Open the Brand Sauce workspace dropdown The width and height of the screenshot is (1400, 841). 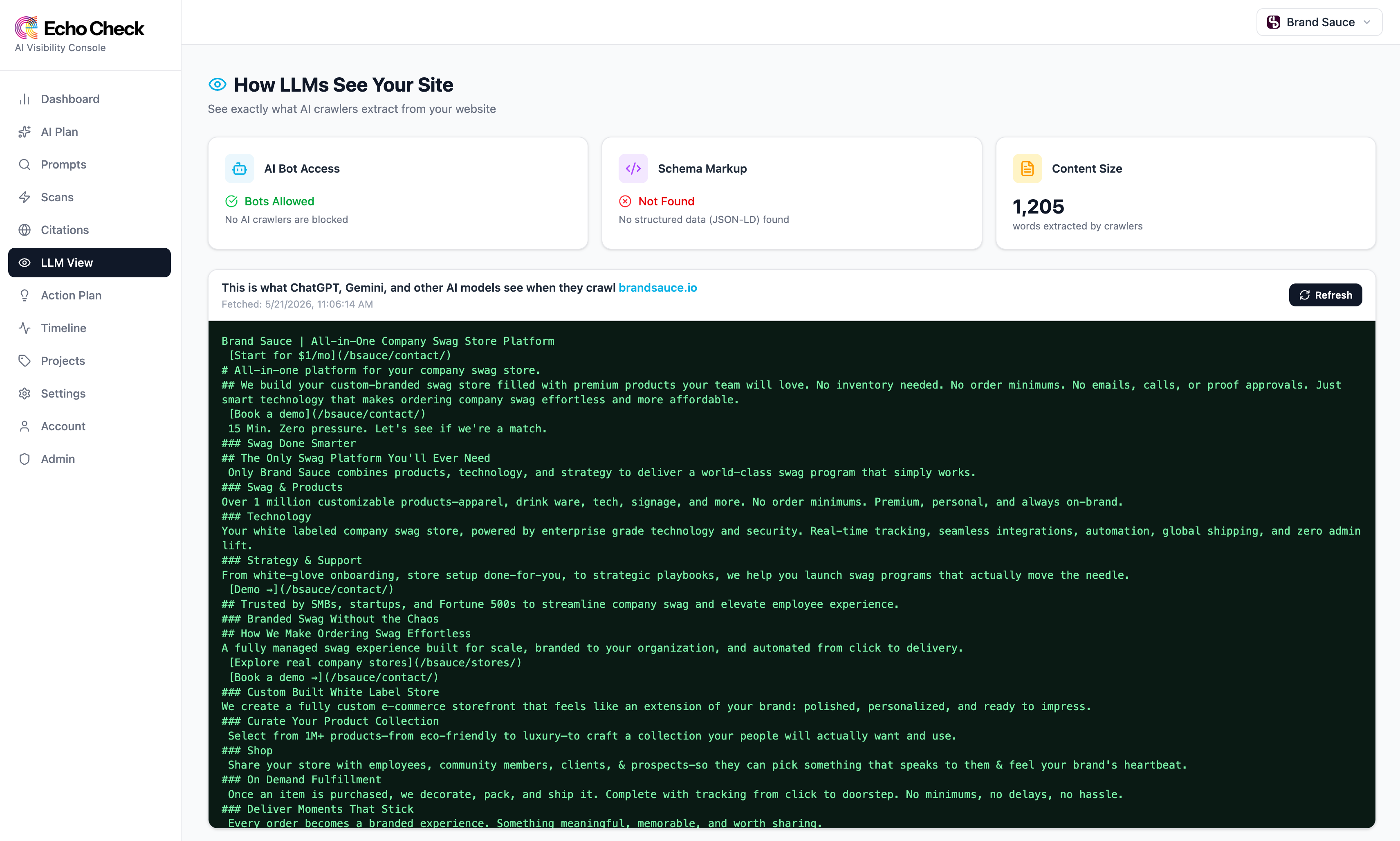pos(1319,22)
